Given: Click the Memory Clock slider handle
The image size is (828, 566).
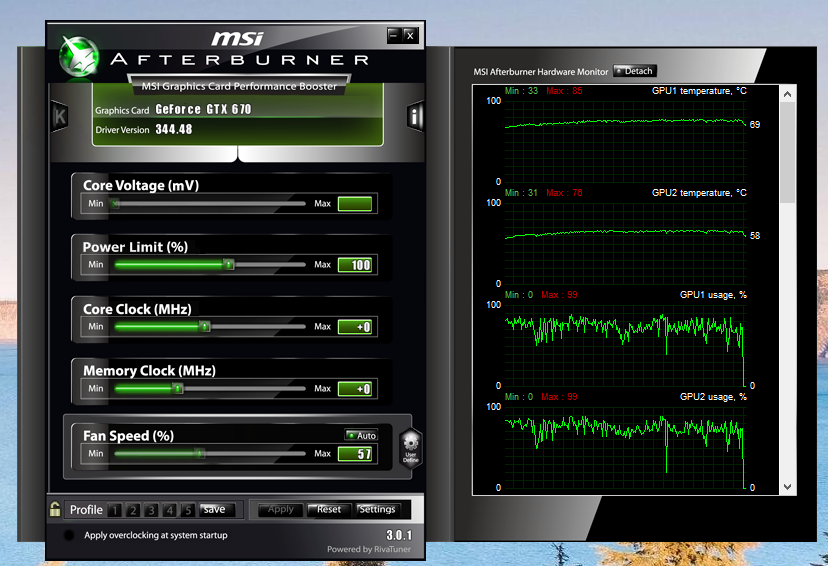Looking at the screenshot, I should 178,389.
